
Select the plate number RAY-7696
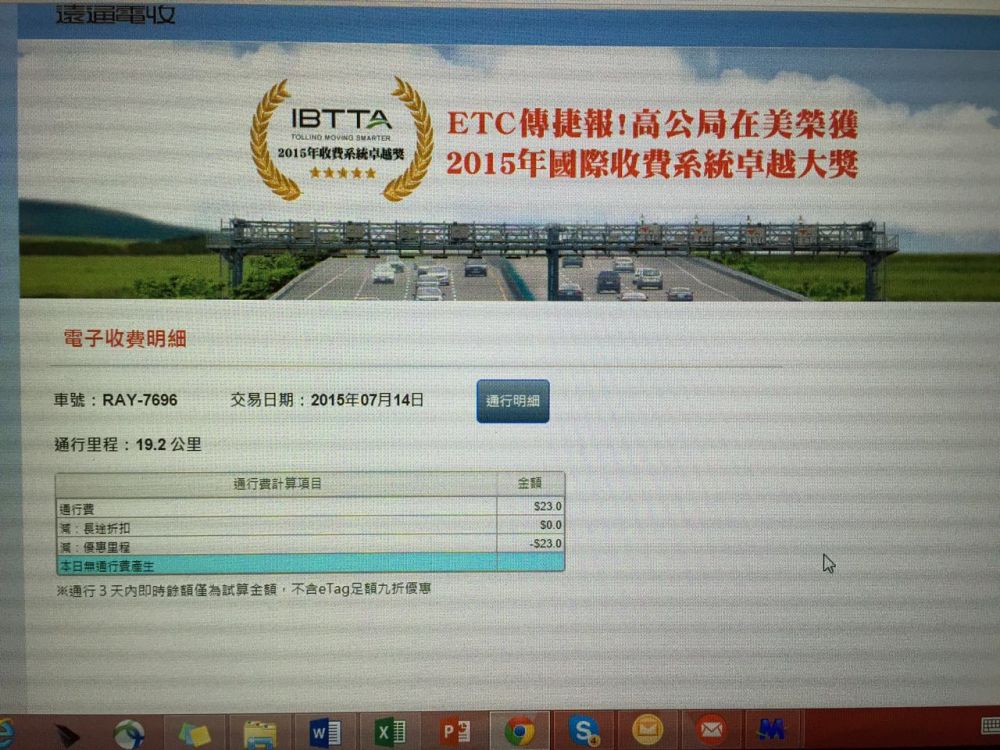[x=140, y=400]
